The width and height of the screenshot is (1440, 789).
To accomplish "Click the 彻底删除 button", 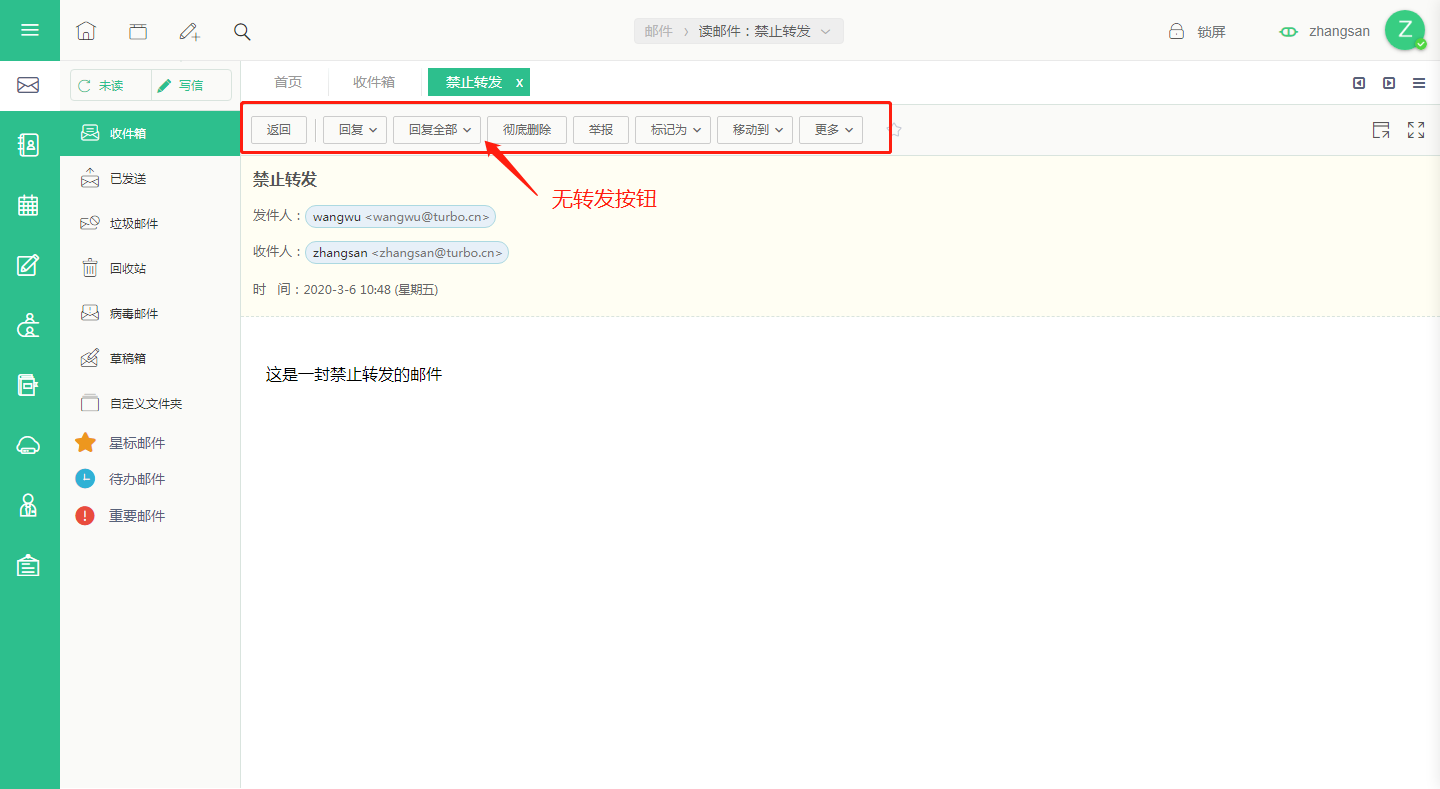I will coord(527,130).
